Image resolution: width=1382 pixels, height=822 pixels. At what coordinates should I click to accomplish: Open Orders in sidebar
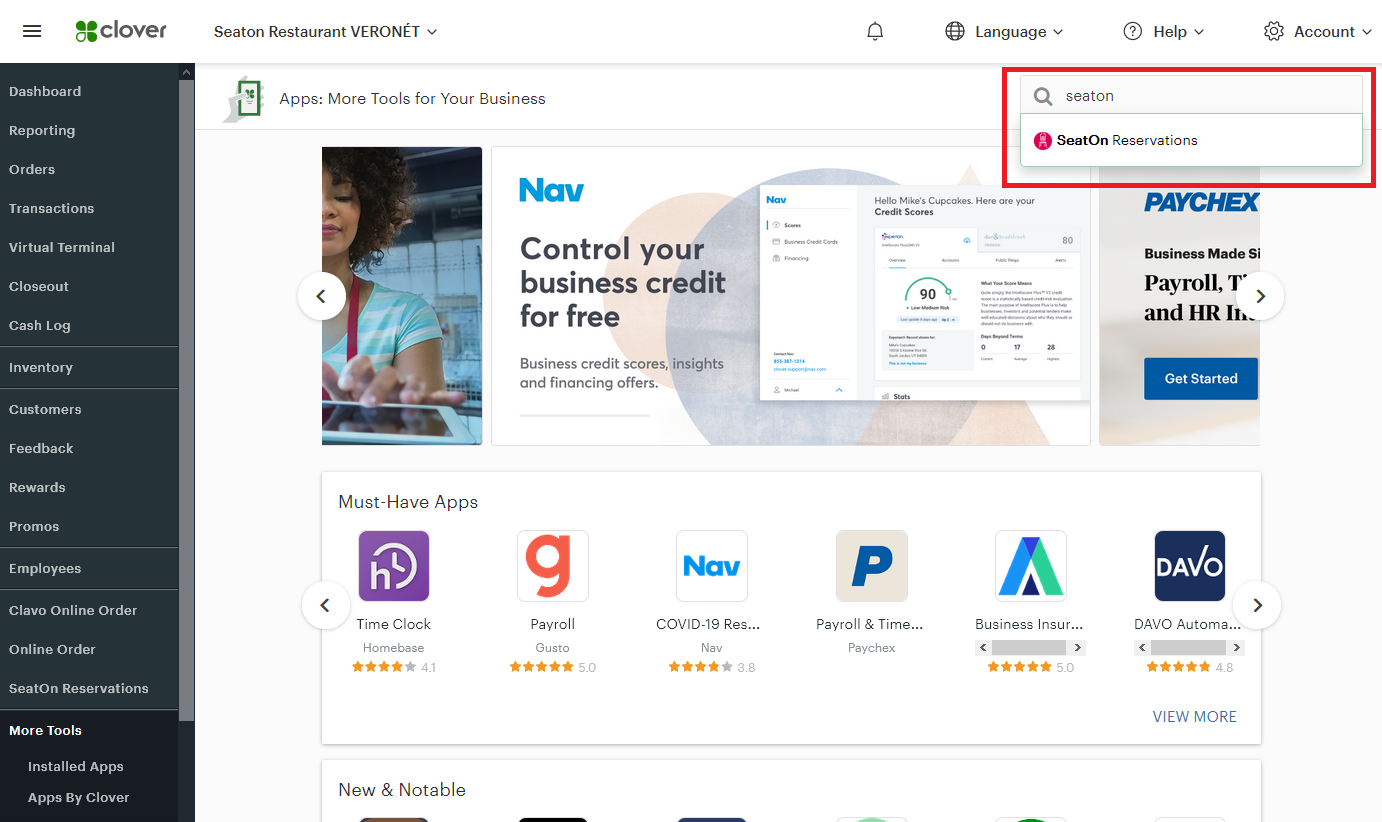[32, 169]
